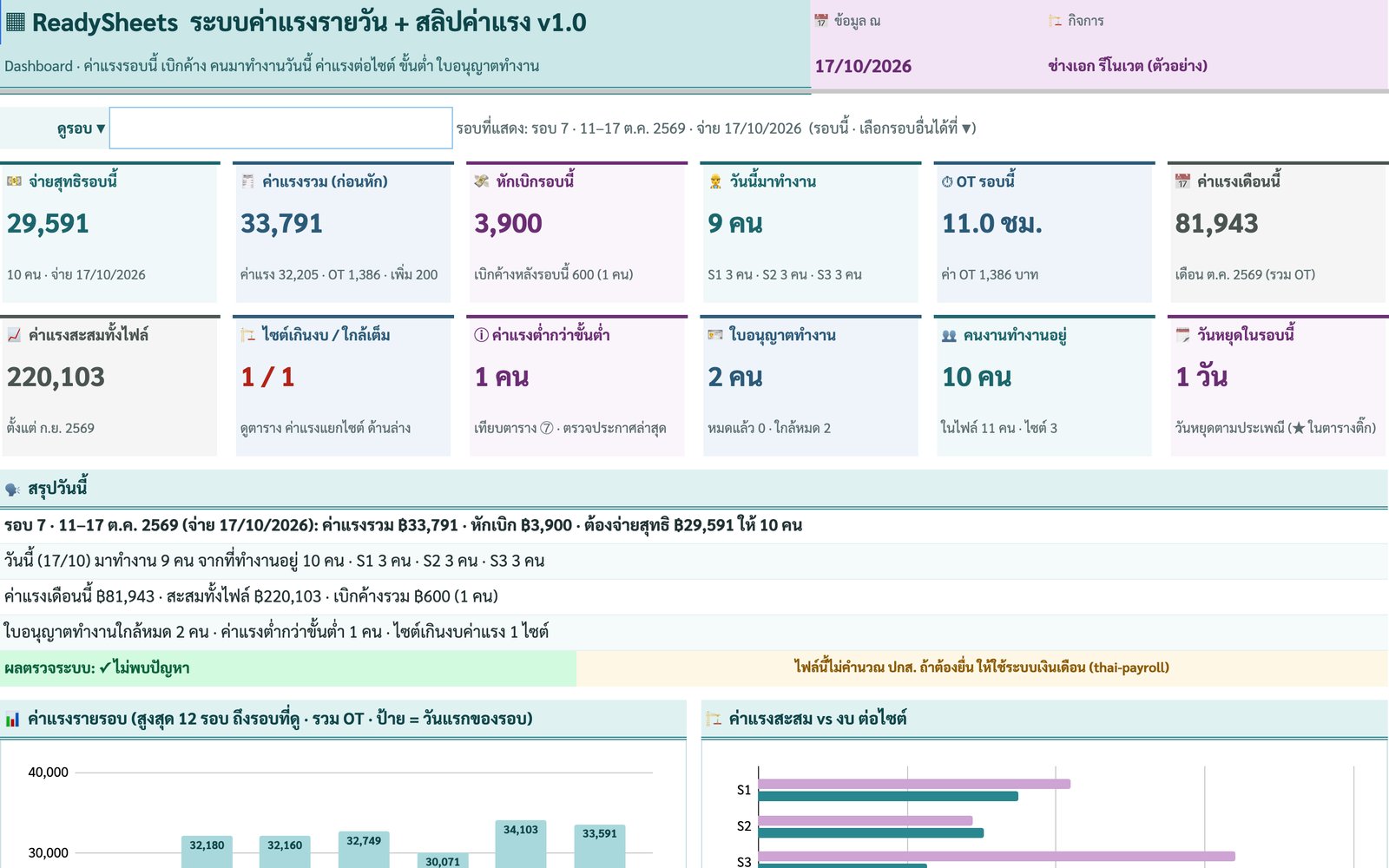1389x868 pixels.
Task: Click the thai-payroll notice text
Action: click(x=982, y=667)
